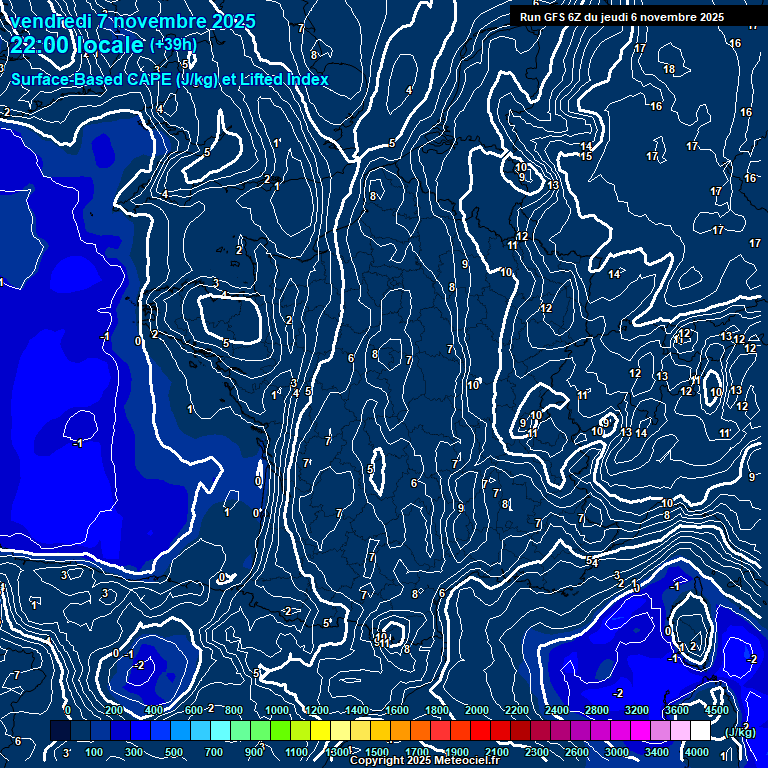Click the legend value '200'

click(114, 710)
